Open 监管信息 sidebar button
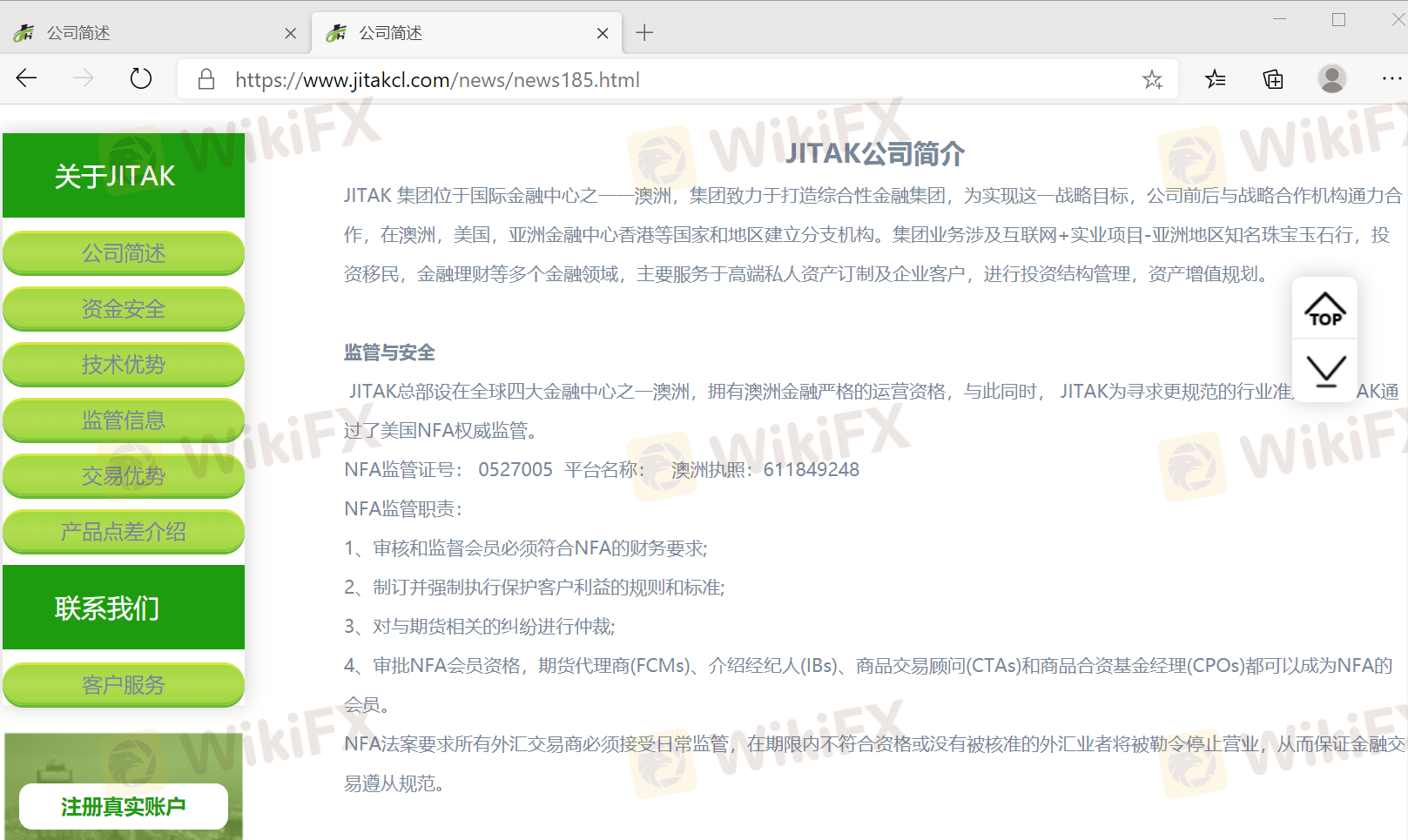Image resolution: width=1408 pixels, height=840 pixels. click(x=124, y=420)
